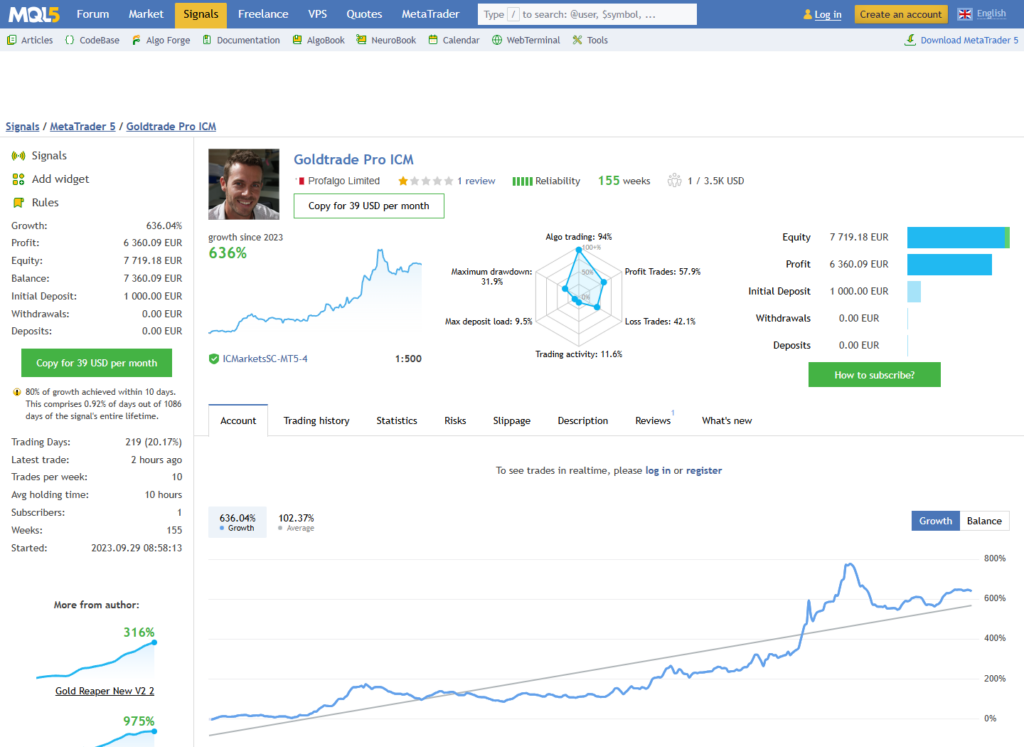Click sidebar Copy for 39 USD button

coord(97,363)
